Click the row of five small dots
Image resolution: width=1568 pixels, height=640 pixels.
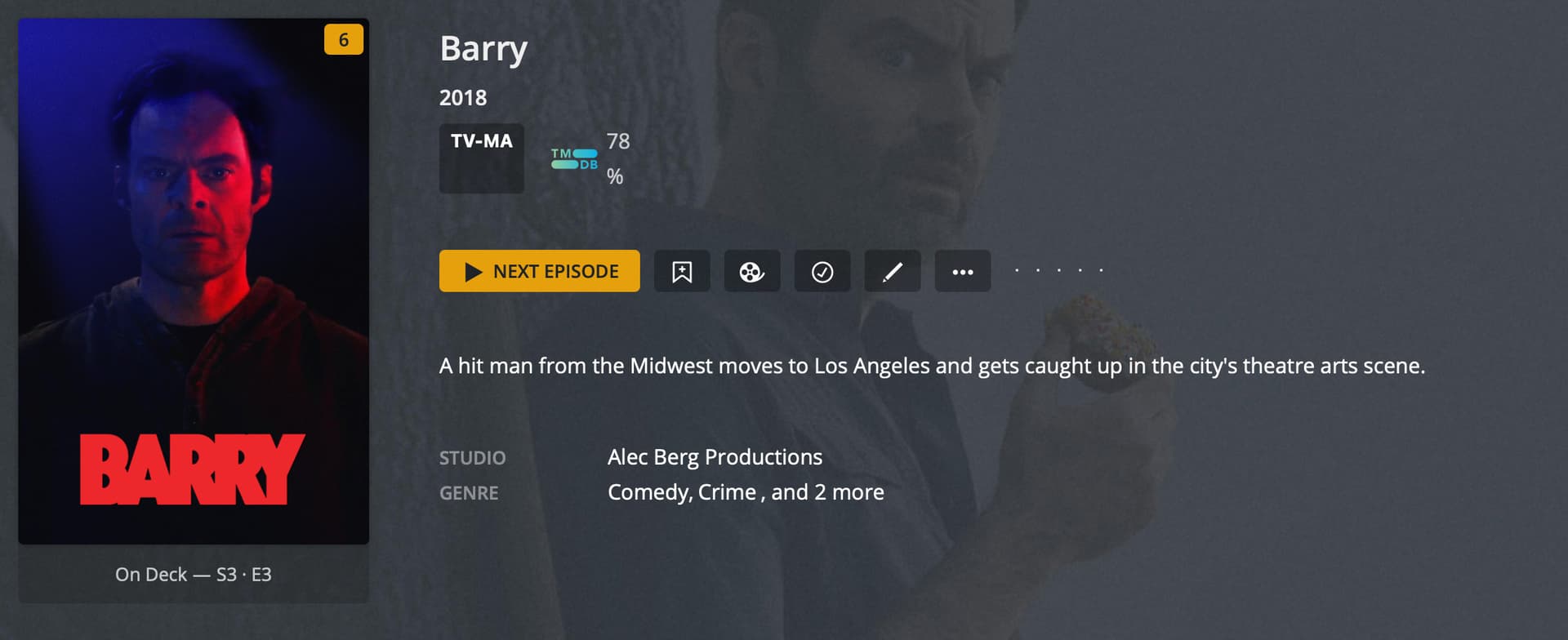tap(1059, 270)
